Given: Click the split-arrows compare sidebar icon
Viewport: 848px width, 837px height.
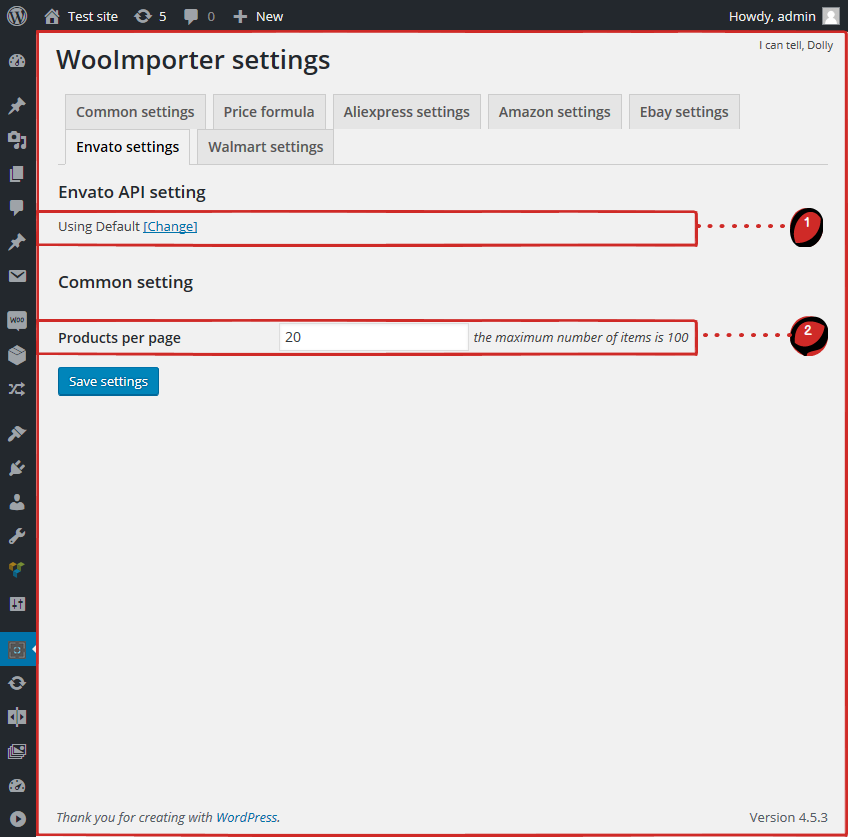Looking at the screenshot, I should [x=17, y=717].
